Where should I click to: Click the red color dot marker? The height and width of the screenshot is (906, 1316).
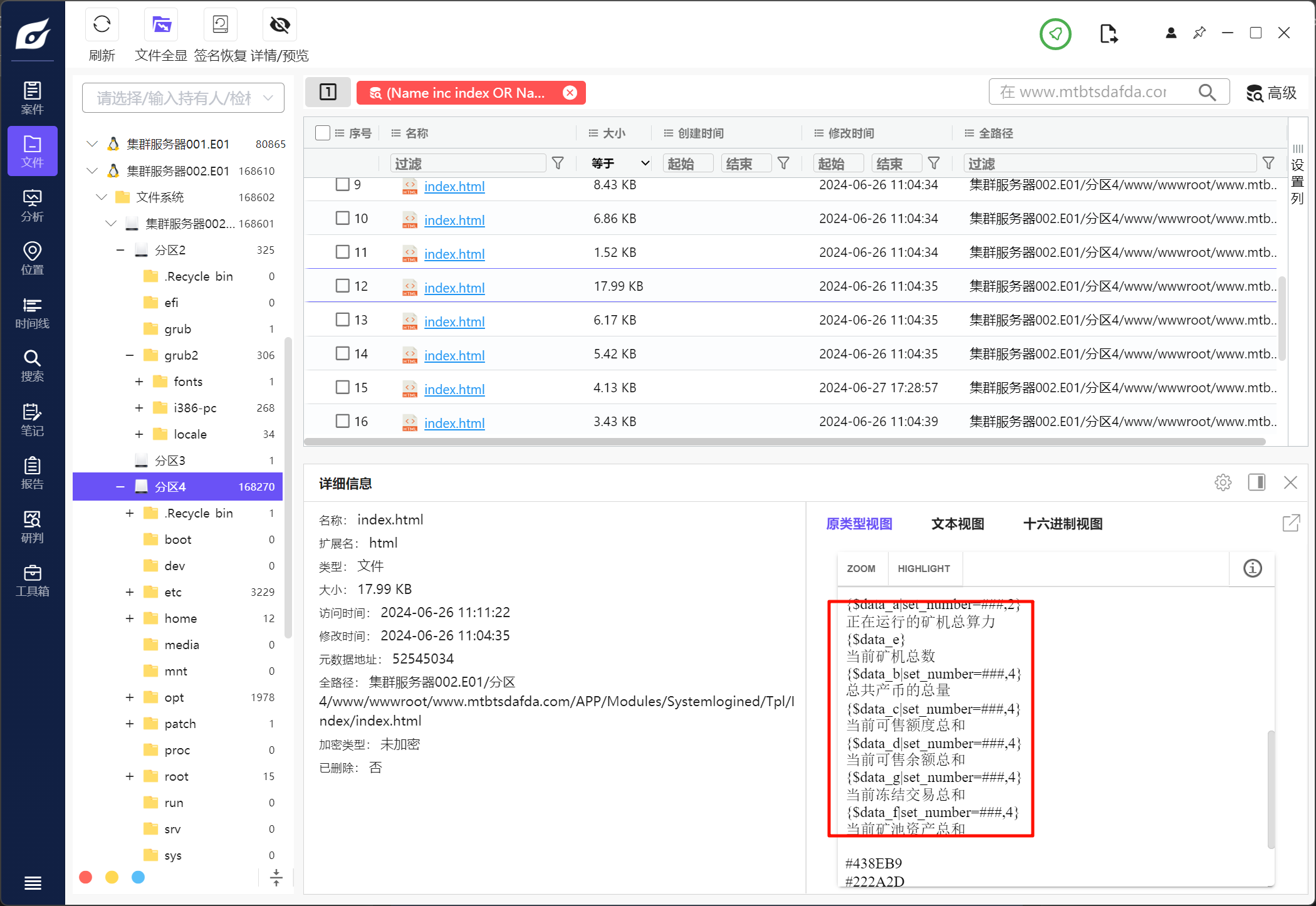[86, 877]
